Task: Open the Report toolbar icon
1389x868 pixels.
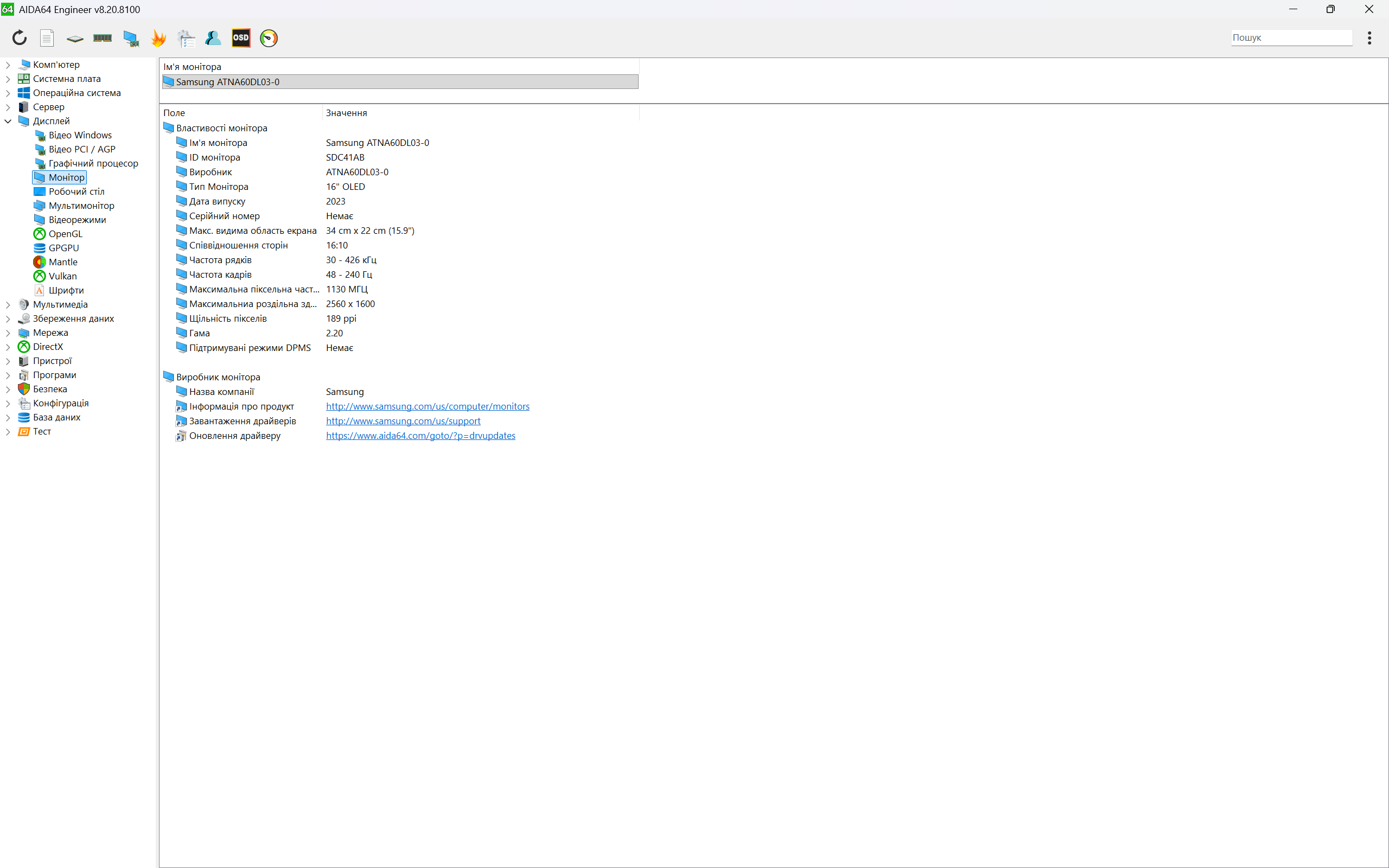Action: [x=47, y=38]
